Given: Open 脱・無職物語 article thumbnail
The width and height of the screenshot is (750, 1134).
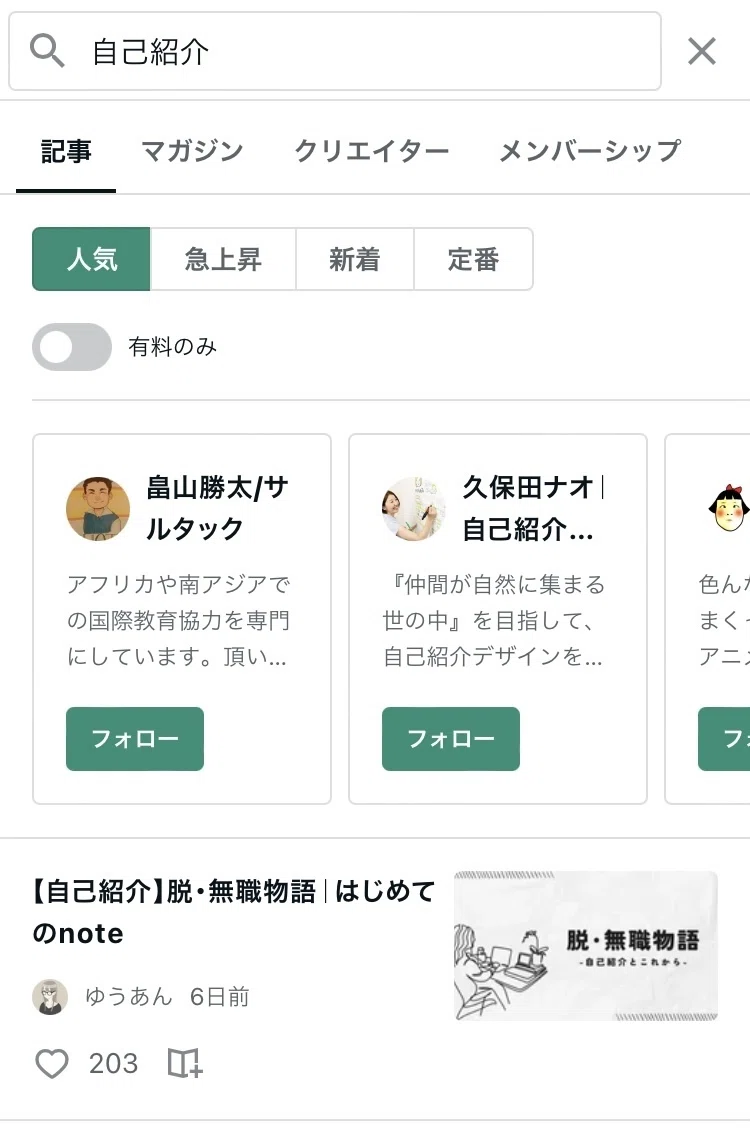Looking at the screenshot, I should 586,946.
